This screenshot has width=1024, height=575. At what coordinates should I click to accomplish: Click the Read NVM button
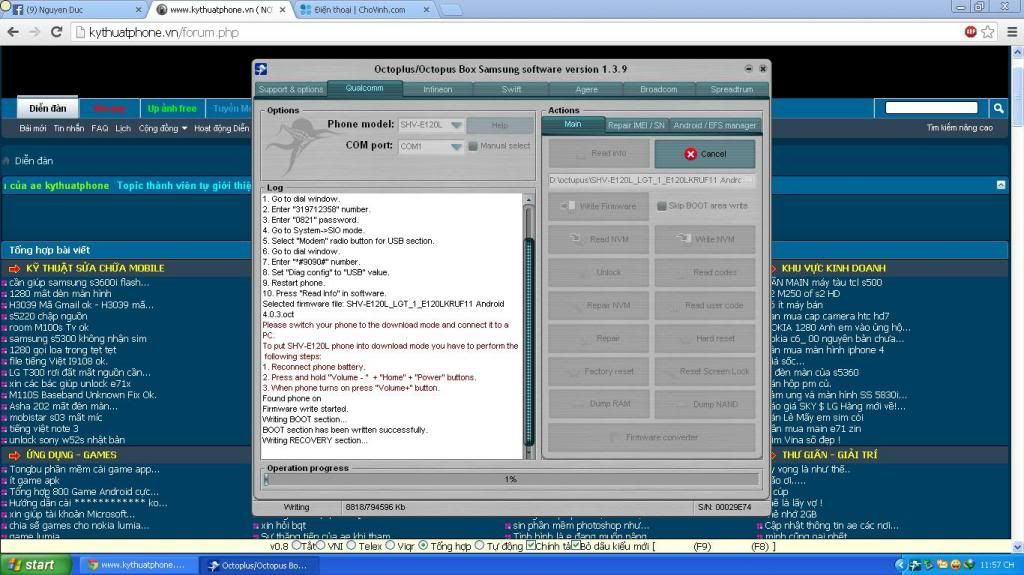click(599, 239)
